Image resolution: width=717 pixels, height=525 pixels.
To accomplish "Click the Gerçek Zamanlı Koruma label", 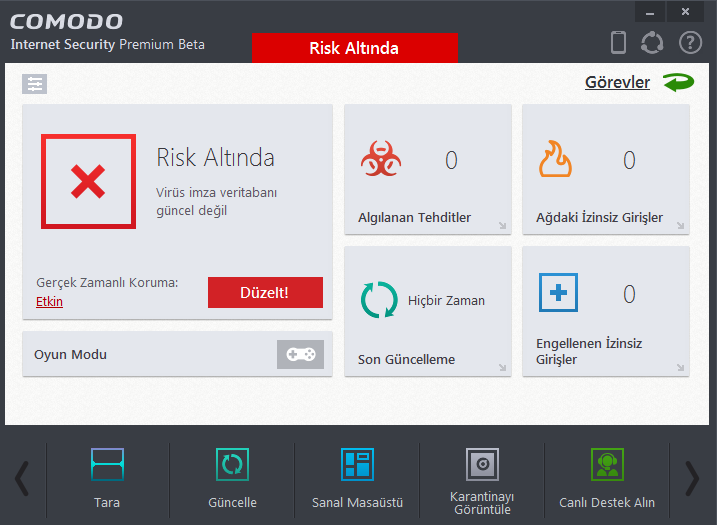I will tap(107, 283).
